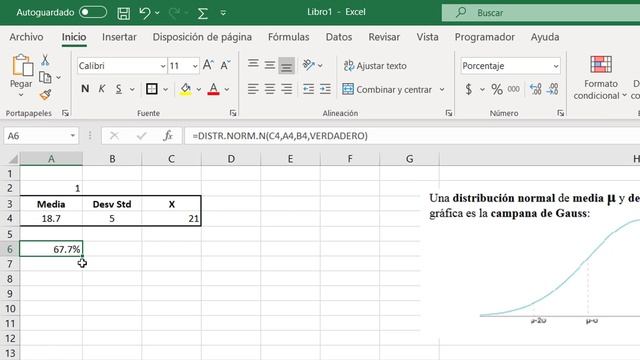The width and height of the screenshot is (640, 360).
Task: Open the Datos ribbon tab
Action: [x=339, y=37]
